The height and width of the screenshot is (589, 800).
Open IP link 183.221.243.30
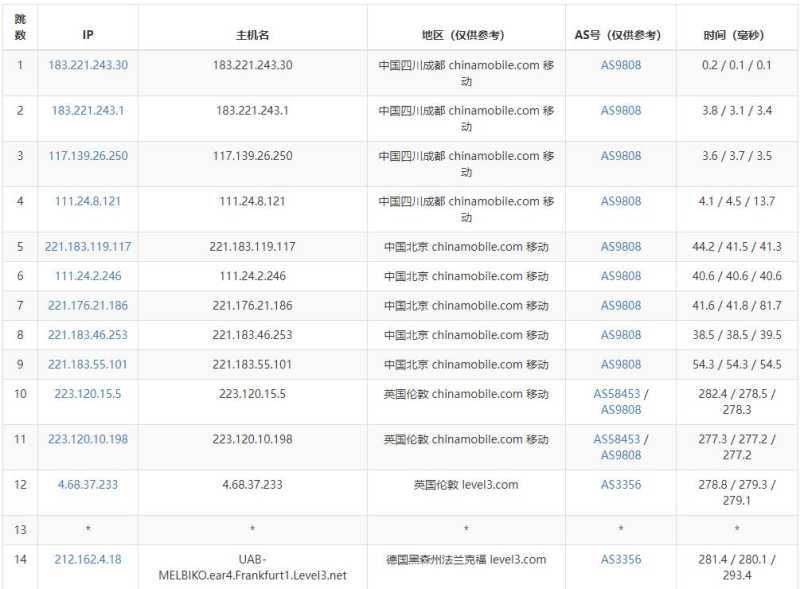click(x=88, y=65)
